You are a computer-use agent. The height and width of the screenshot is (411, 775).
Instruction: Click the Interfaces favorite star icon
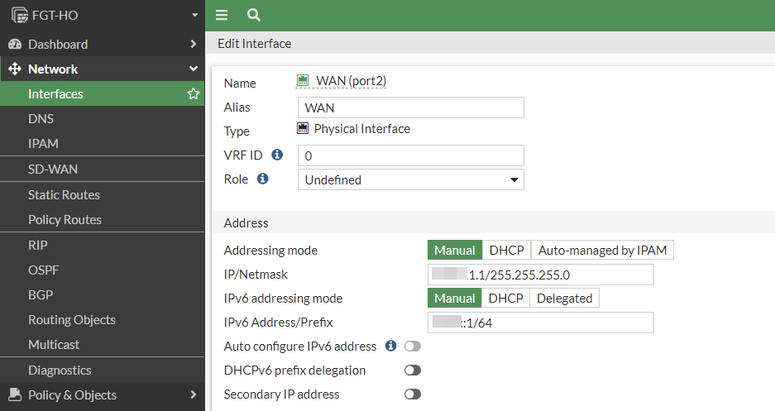point(193,94)
